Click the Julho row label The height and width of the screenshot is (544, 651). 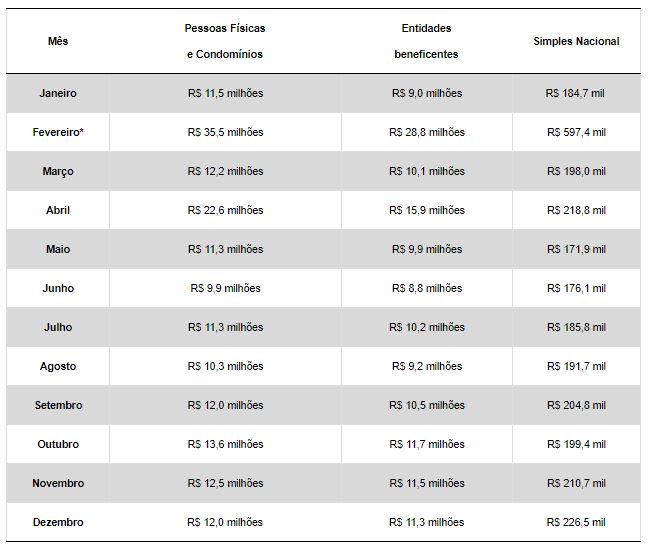click(58, 327)
